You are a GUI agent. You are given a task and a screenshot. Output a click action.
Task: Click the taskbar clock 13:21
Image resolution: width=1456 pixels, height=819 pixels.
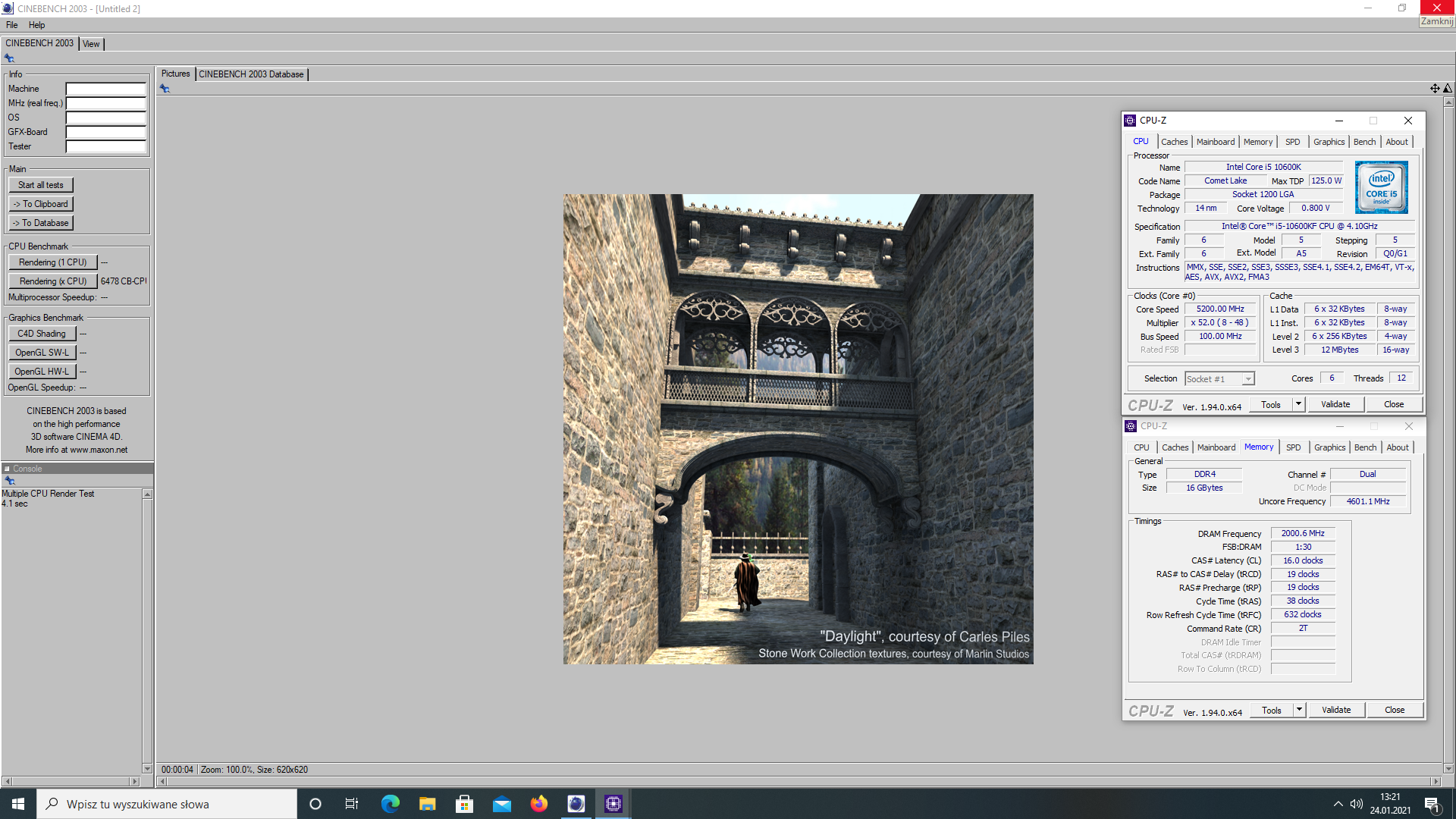[1390, 797]
